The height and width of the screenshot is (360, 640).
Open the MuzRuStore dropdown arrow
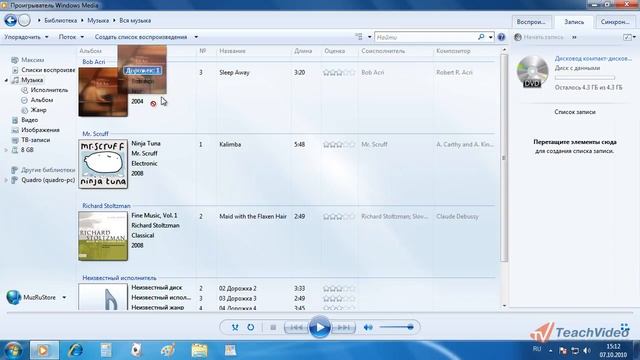[x=64, y=298]
